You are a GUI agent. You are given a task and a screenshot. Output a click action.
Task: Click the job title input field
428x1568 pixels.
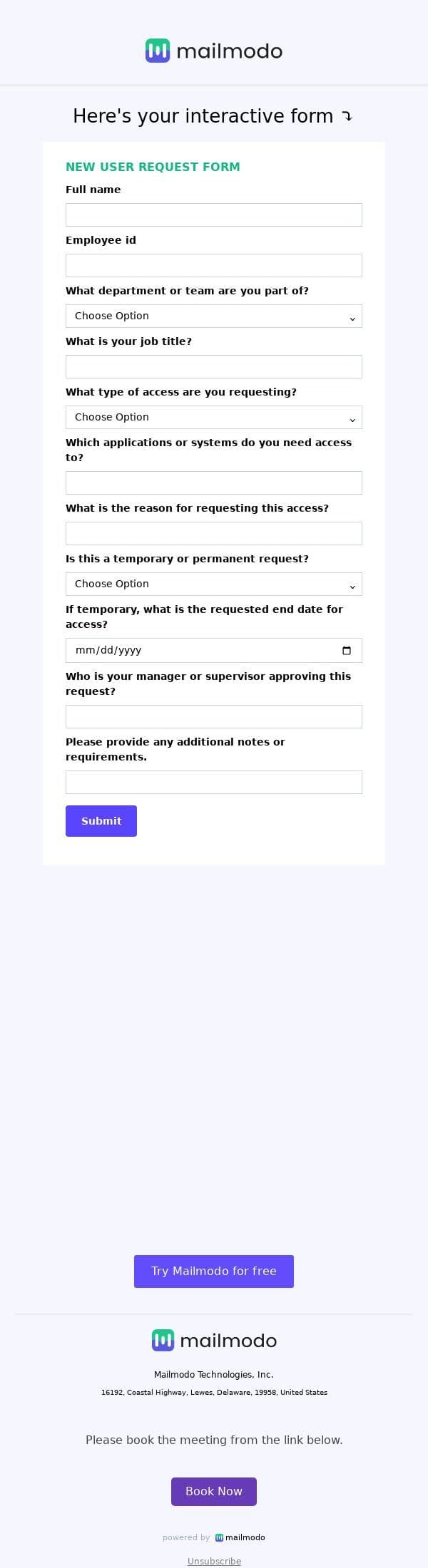point(214,367)
